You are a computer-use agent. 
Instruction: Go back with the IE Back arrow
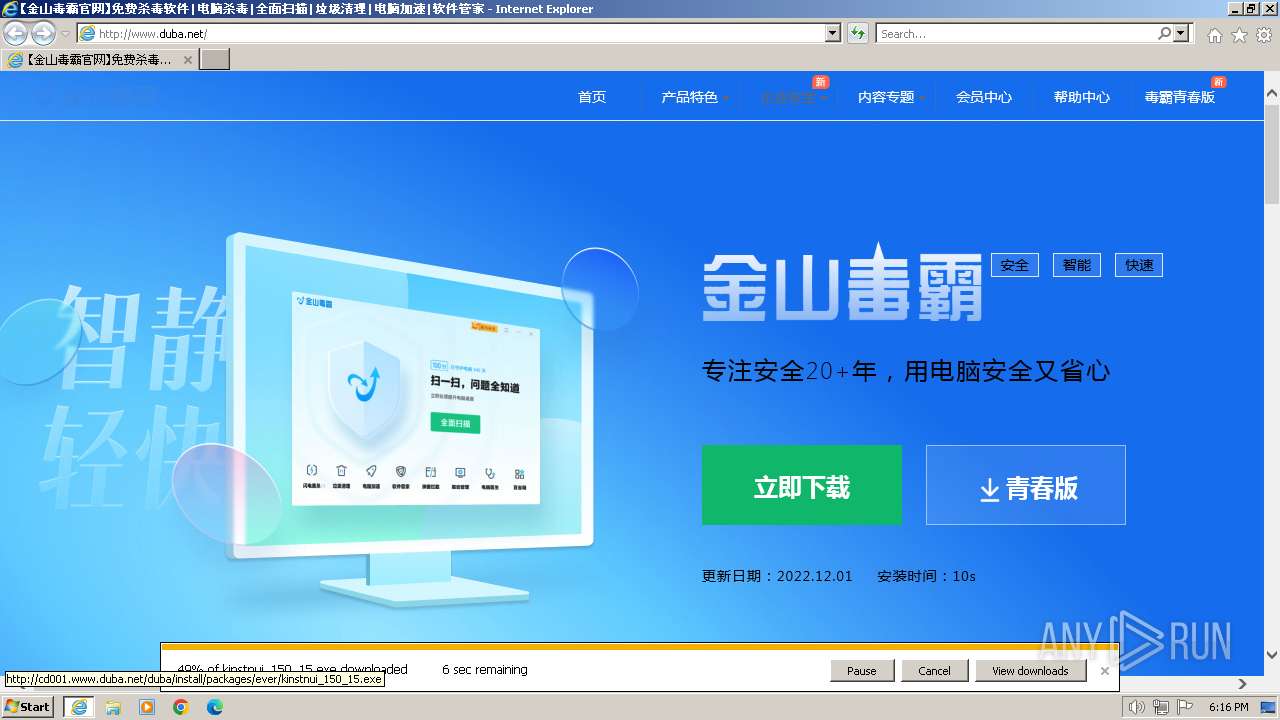click(15, 34)
